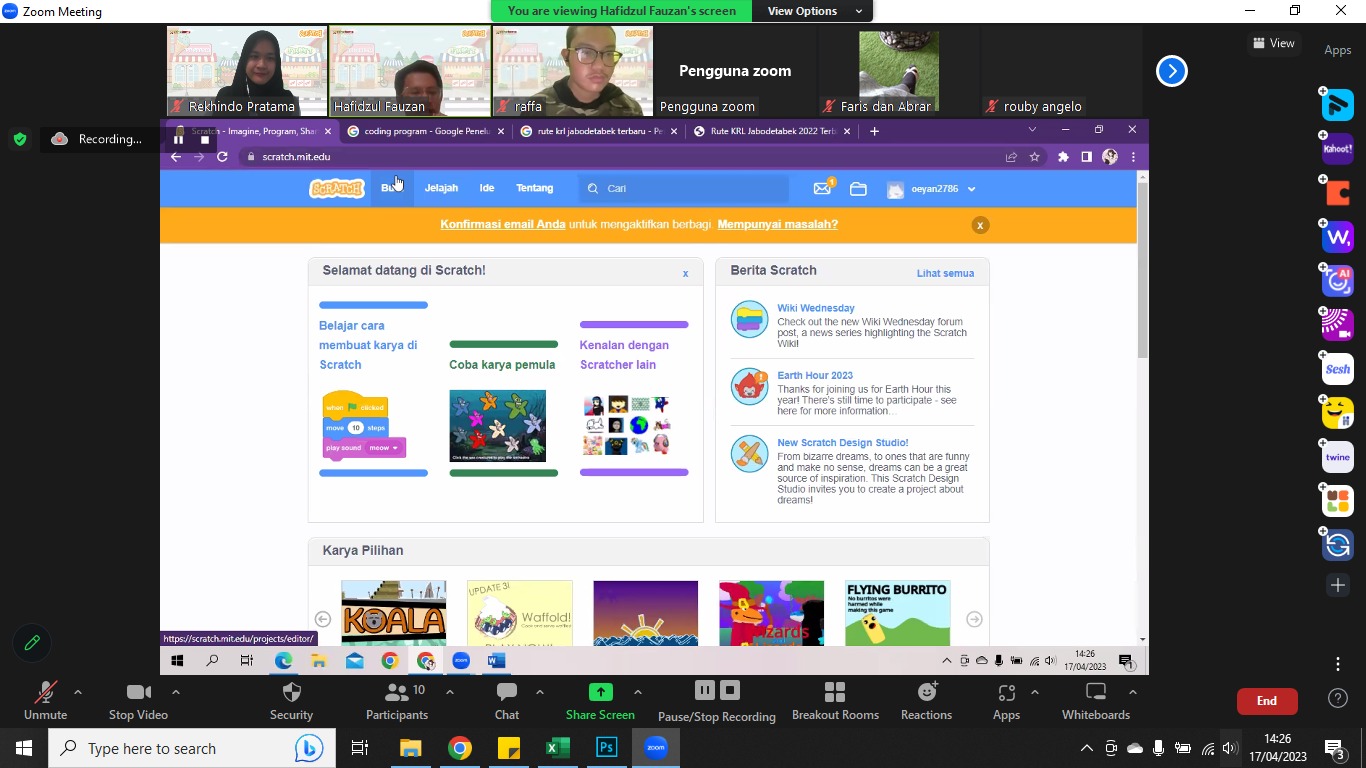
Task: Open the Whiteboards icon
Action: point(1096,693)
